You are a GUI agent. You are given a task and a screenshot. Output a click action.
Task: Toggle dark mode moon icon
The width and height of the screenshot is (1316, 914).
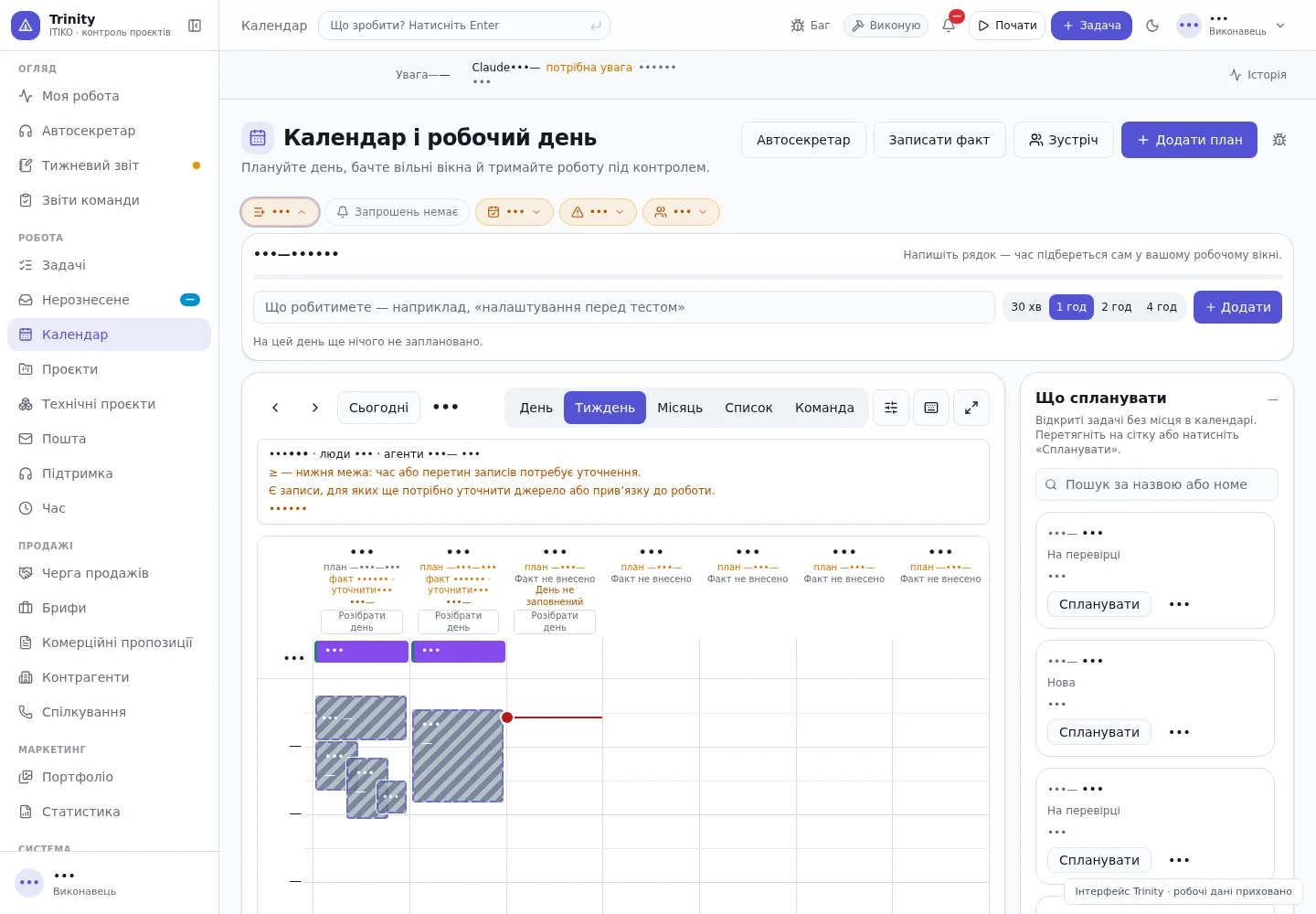(x=1152, y=26)
